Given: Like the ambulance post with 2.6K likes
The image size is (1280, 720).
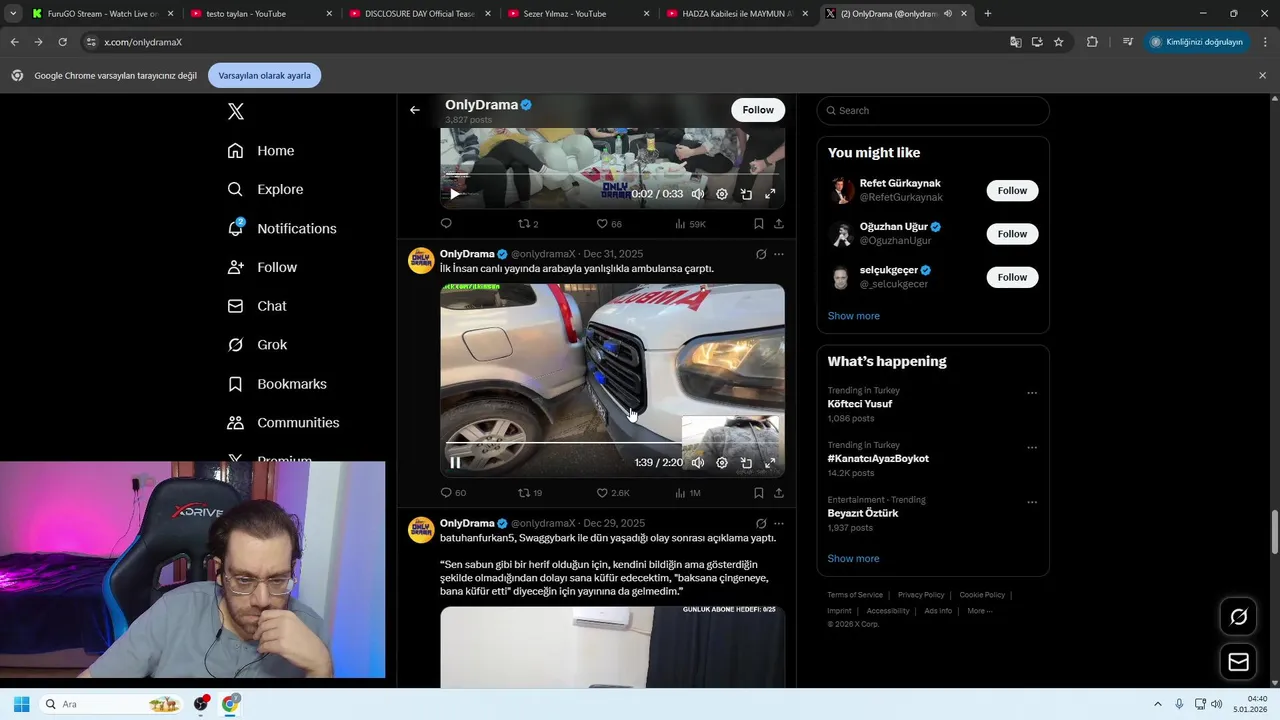Looking at the screenshot, I should click(613, 493).
